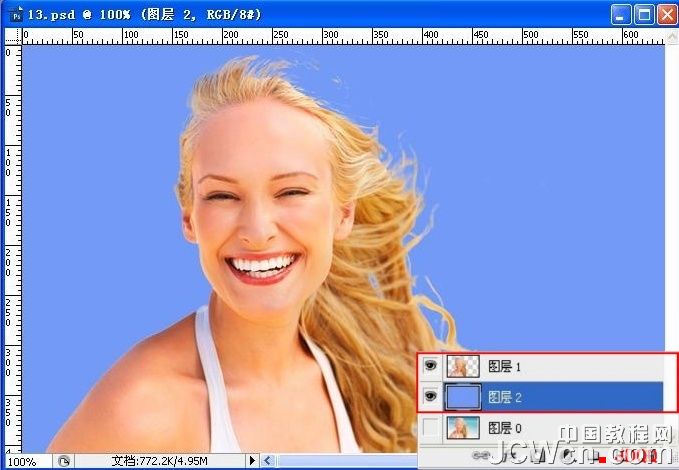Close the 13.psd document window
679x470 pixels.
(665, 15)
